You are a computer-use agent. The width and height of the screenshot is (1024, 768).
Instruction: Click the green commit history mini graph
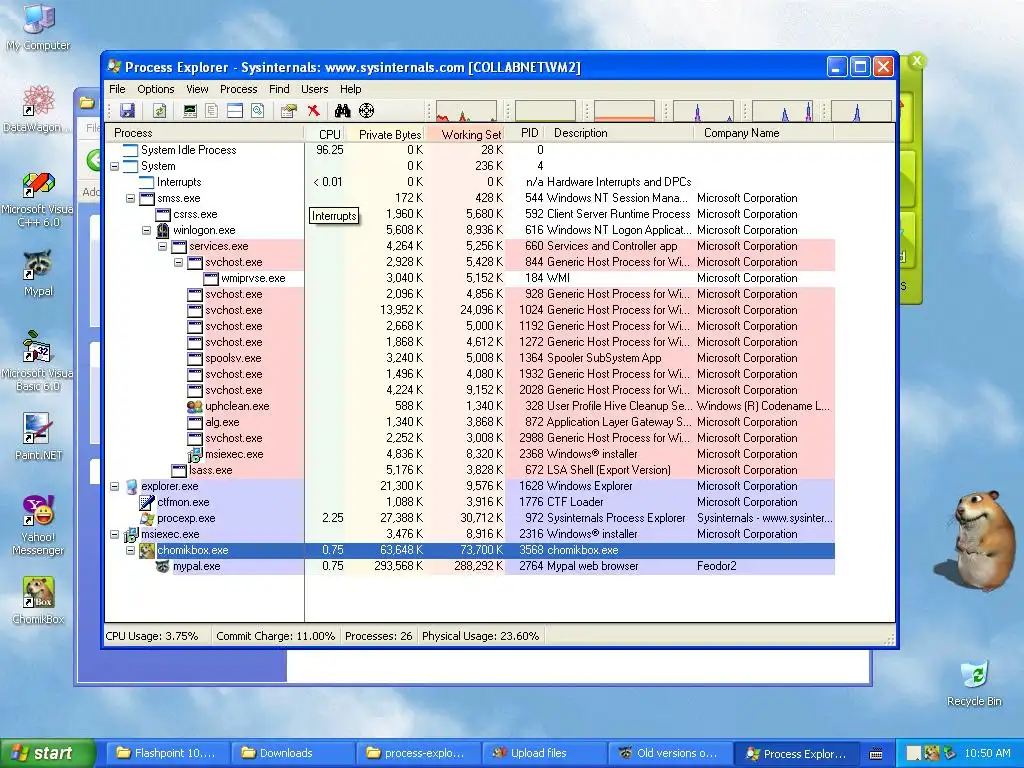click(x=545, y=111)
